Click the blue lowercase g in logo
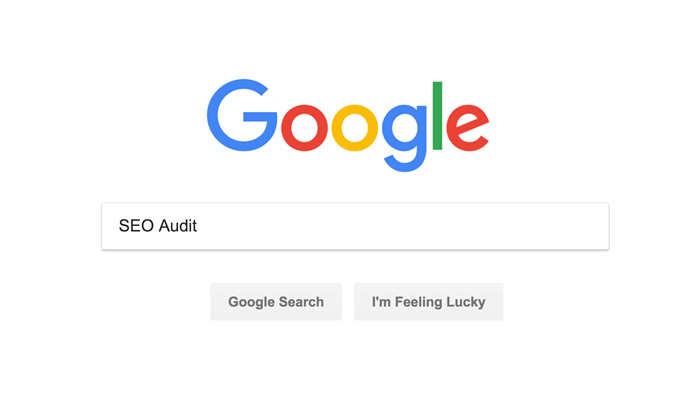This screenshot has width=698, height=419. 404,138
